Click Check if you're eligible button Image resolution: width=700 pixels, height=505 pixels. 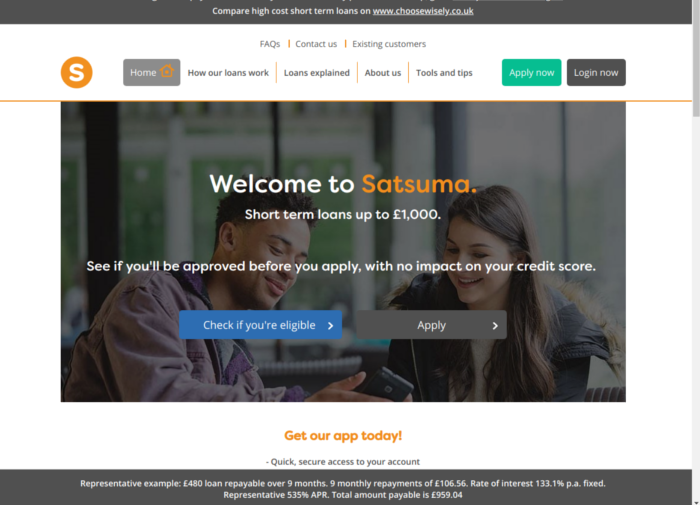261,325
